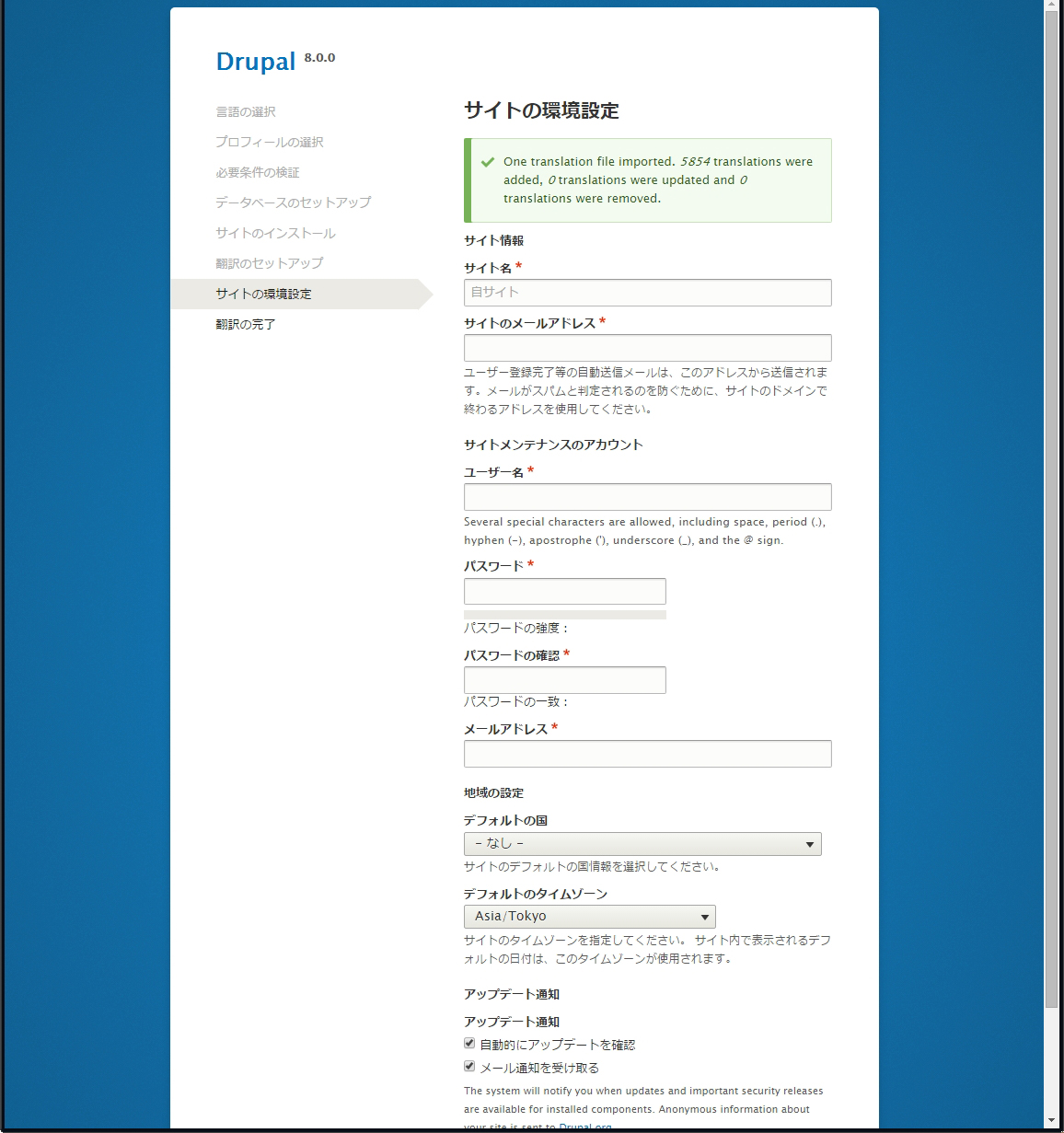Focus the メールアドレス field under account
The image size is (1064, 1133).
[647, 754]
